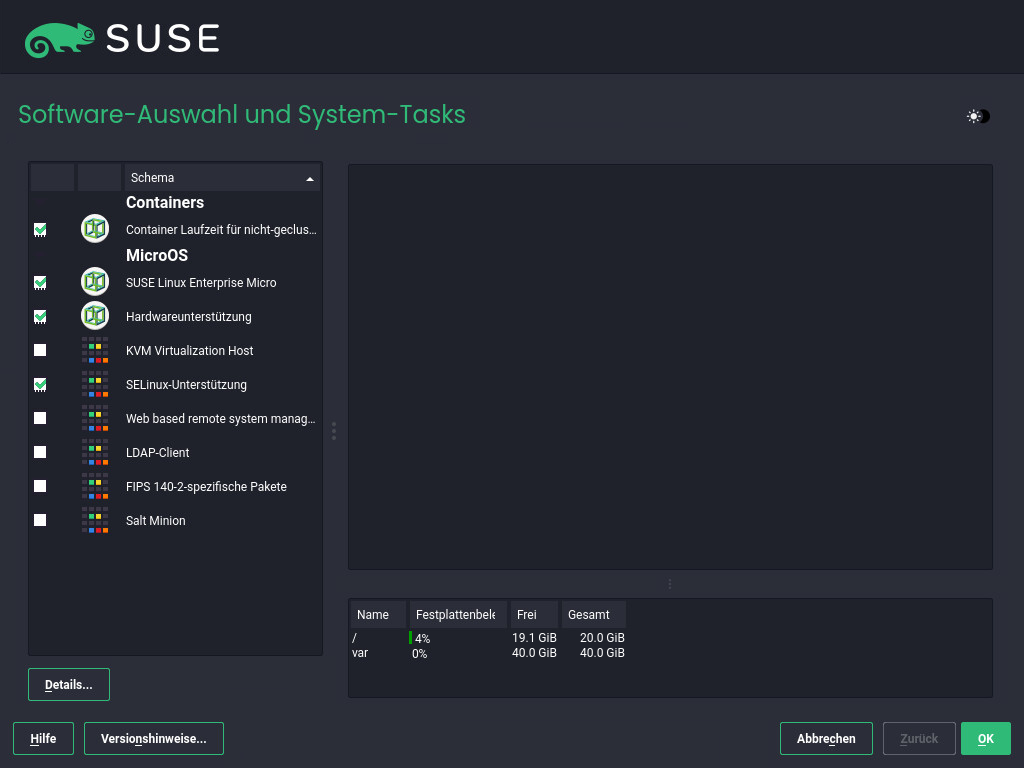Click the root partition name '/'
This screenshot has width=1024, height=768.
tap(355, 638)
